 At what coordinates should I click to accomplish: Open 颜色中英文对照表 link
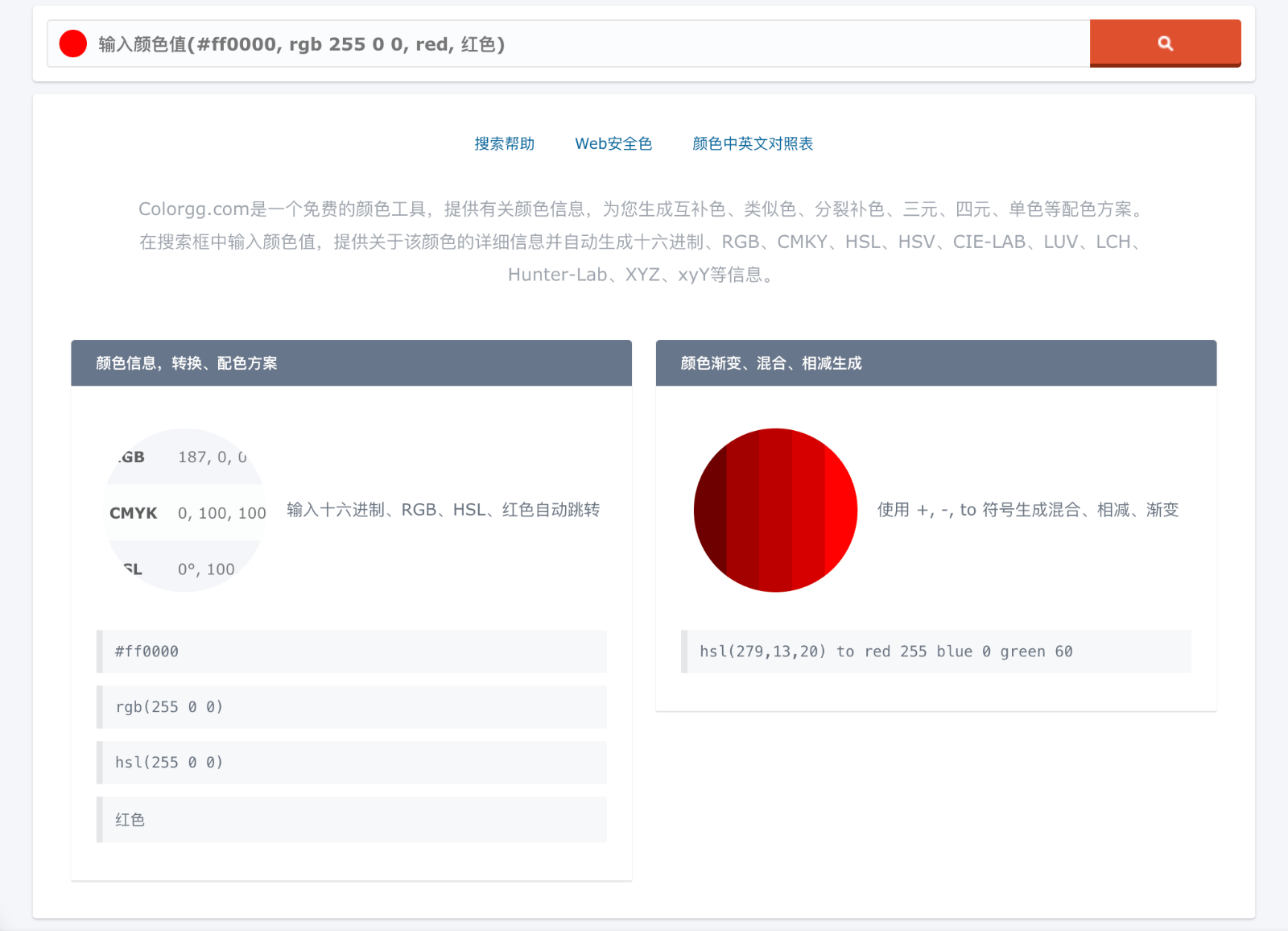pyautogui.click(x=752, y=143)
